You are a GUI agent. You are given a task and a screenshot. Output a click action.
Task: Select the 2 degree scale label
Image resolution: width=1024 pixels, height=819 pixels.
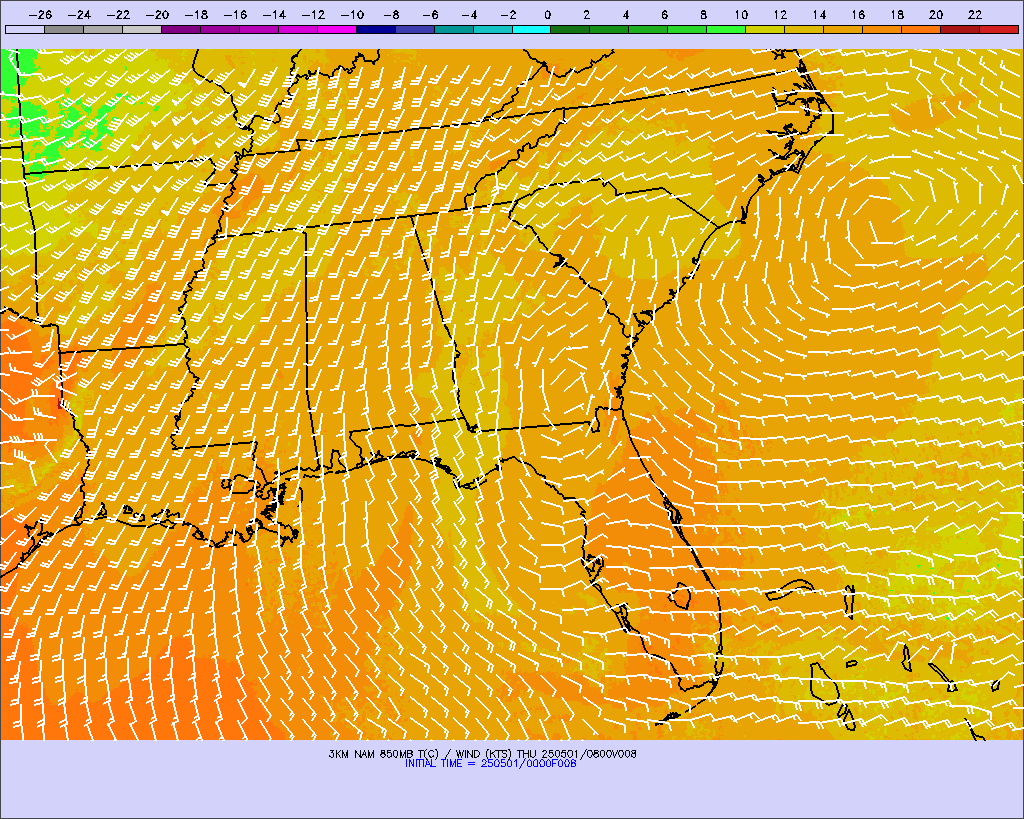click(x=586, y=14)
